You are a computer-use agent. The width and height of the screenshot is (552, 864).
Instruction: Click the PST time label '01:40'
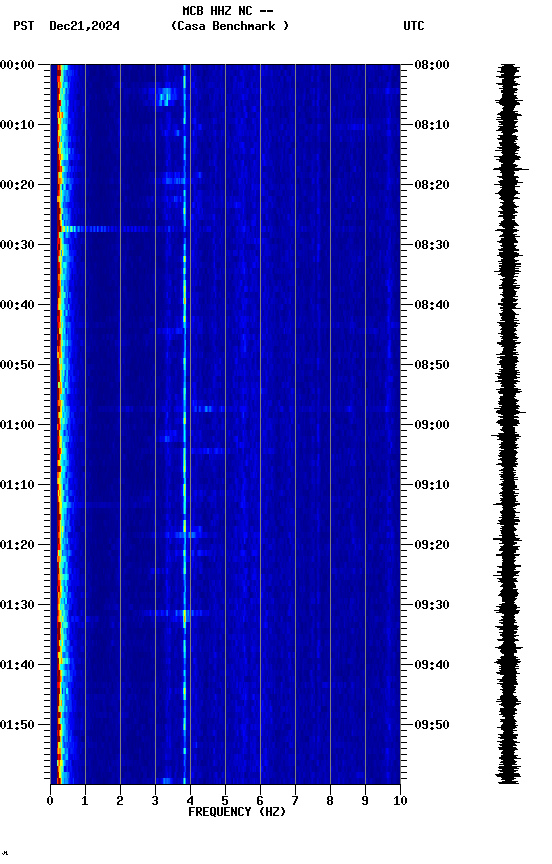coord(17,666)
